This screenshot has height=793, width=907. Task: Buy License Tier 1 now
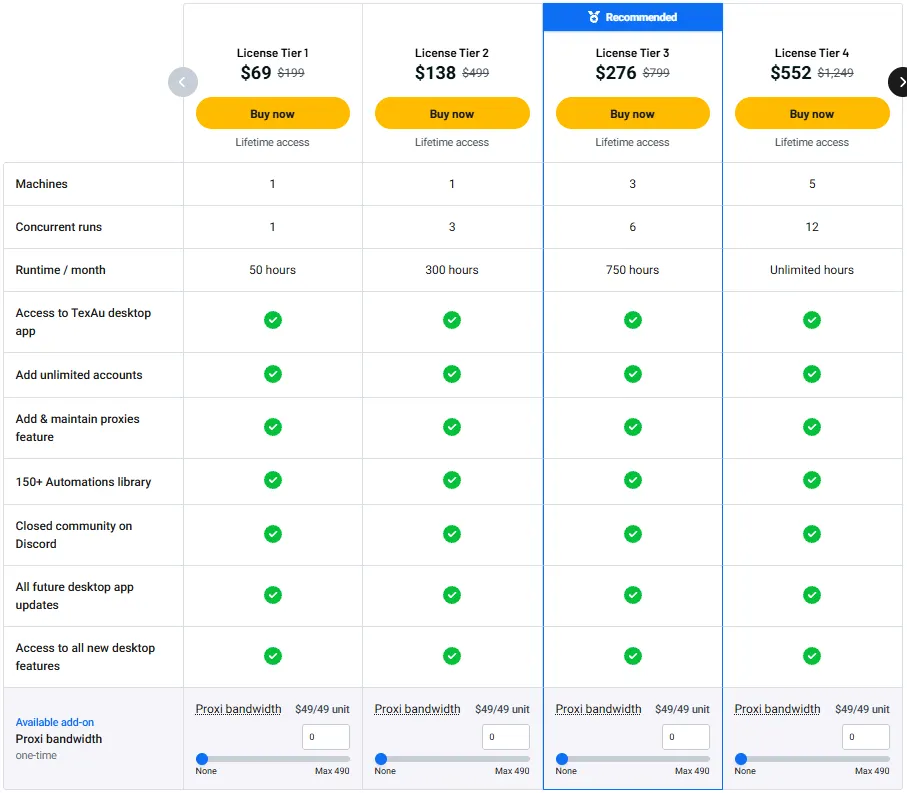tap(272, 113)
